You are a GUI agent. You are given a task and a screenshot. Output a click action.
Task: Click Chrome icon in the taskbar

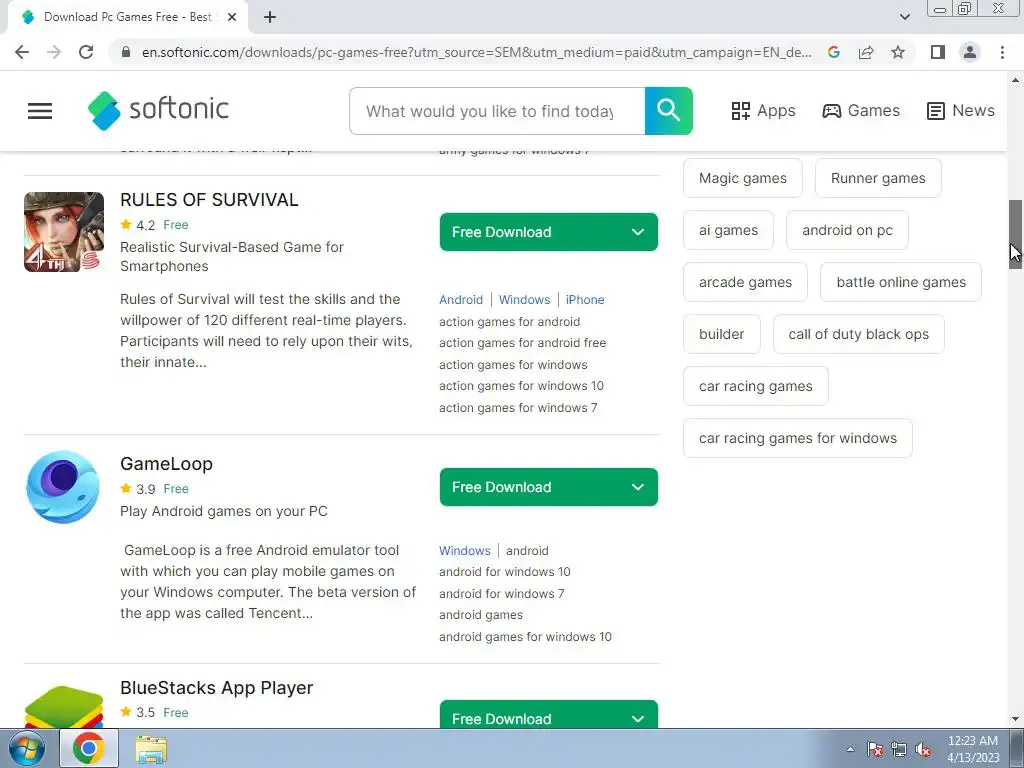(89, 748)
